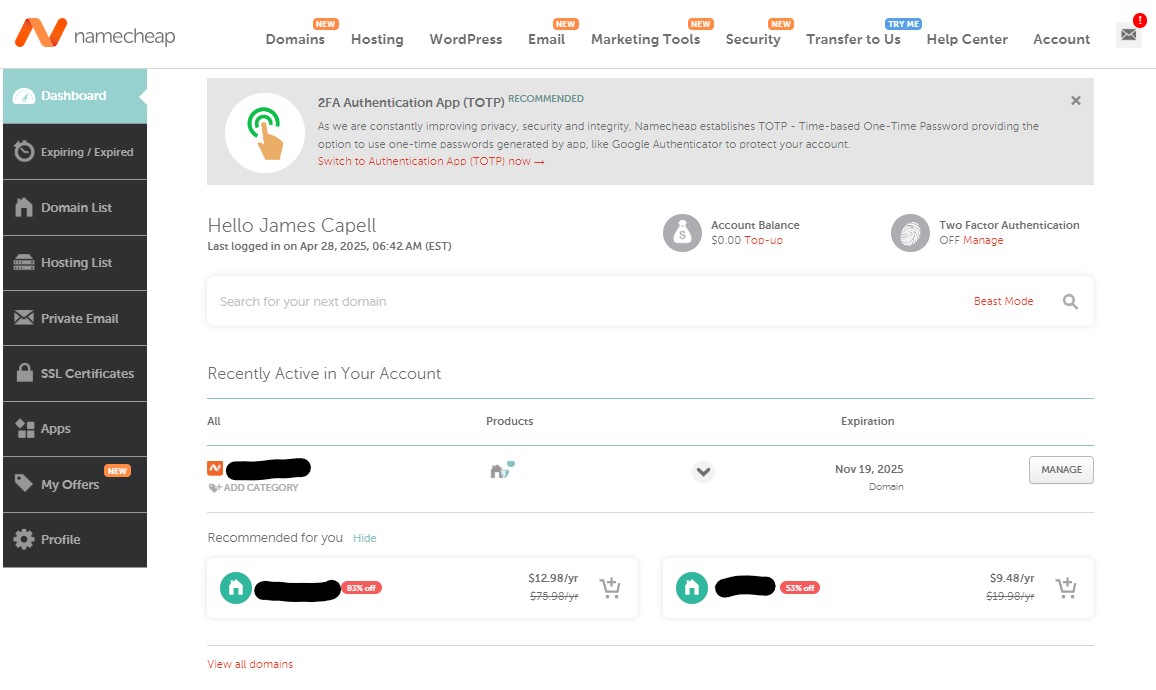This screenshot has width=1156, height=690.
Task: Click ADD CATEGORY under the domain
Action: point(254,487)
